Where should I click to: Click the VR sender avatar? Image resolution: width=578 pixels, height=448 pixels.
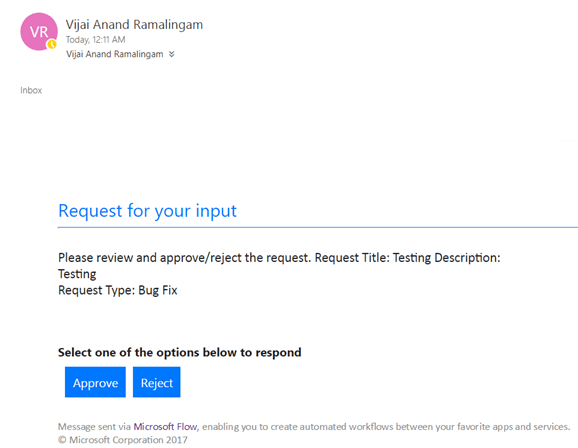pos(39,32)
